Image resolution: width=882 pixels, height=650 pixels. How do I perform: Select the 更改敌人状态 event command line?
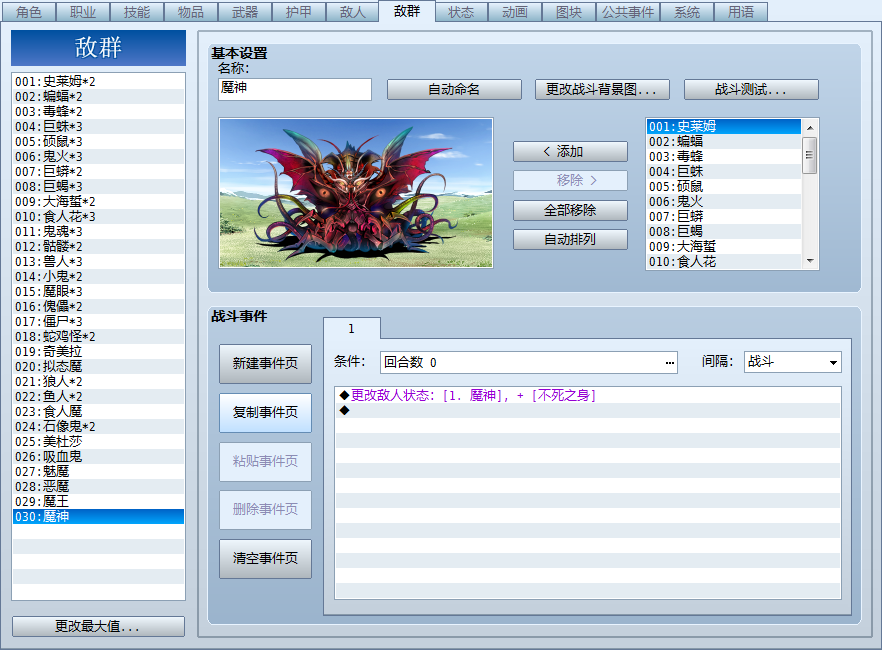588,395
